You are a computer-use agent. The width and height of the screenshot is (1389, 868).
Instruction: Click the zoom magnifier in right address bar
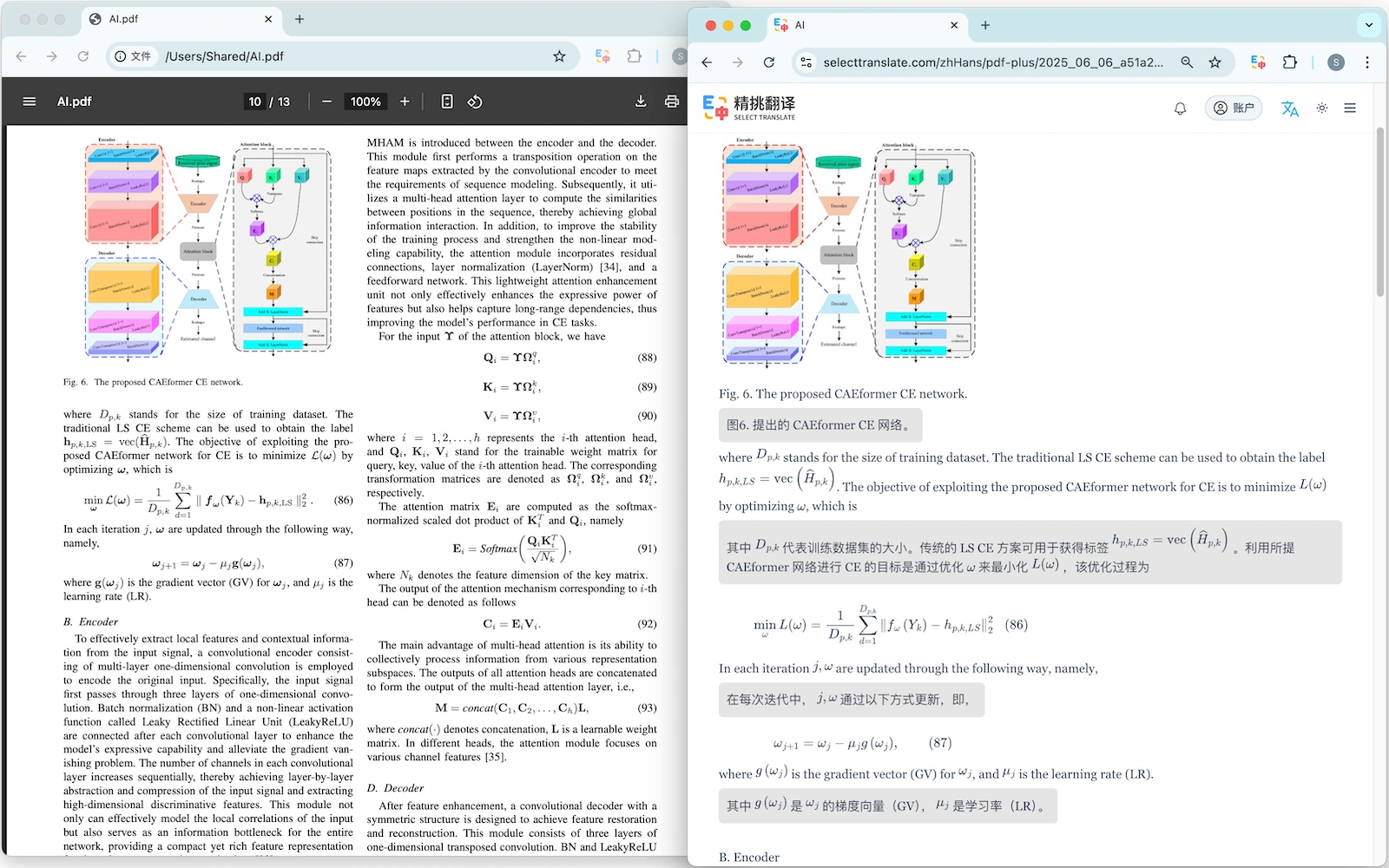1187,62
